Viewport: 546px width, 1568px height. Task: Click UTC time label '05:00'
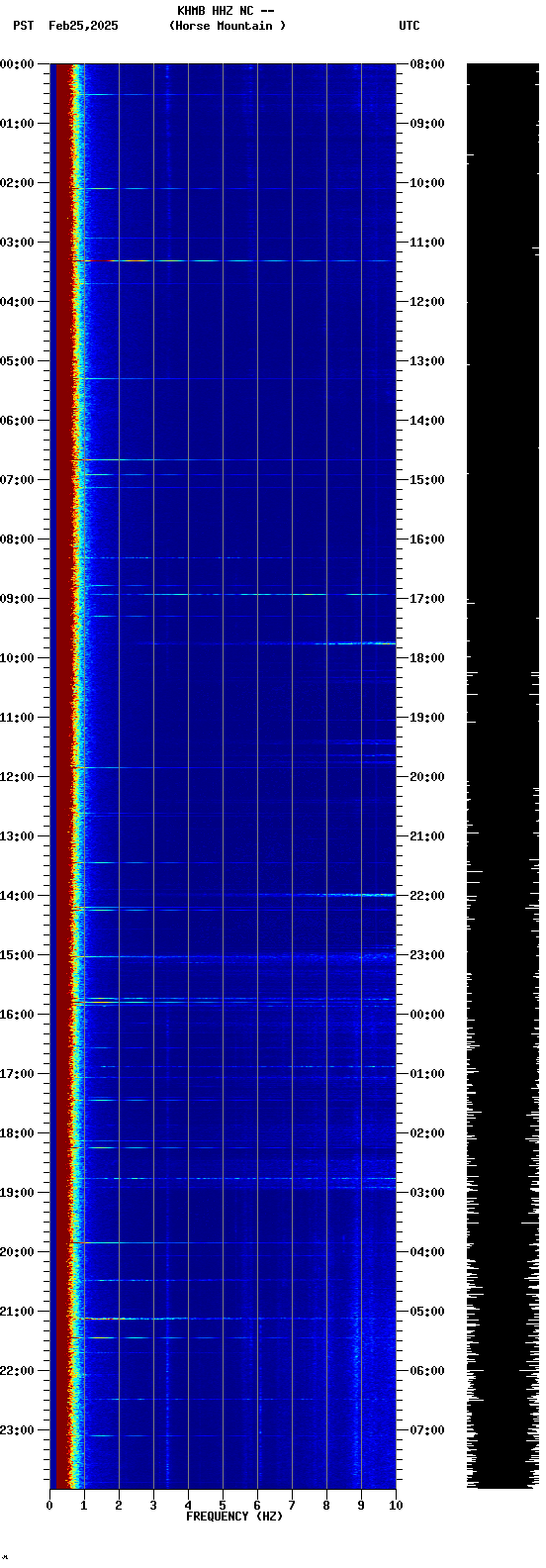[x=427, y=1312]
